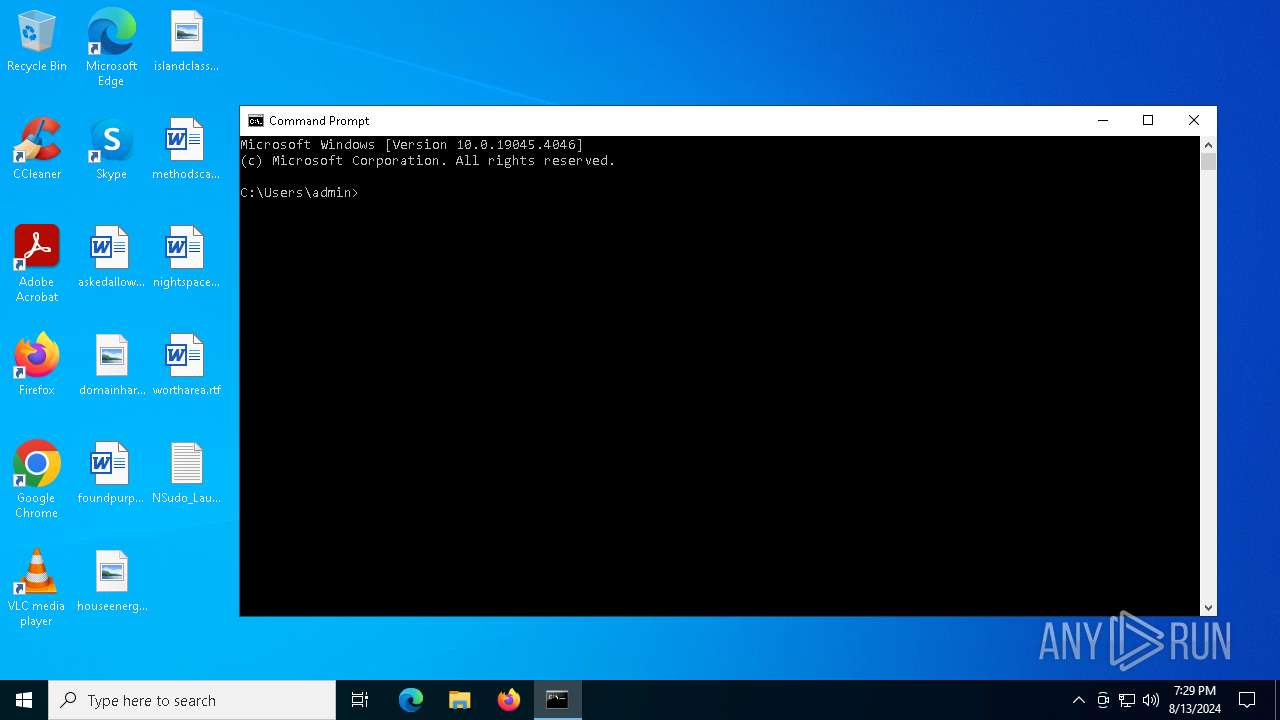Open the VLC media player shortcut
Screen dimensions: 1280x720
pos(37,588)
